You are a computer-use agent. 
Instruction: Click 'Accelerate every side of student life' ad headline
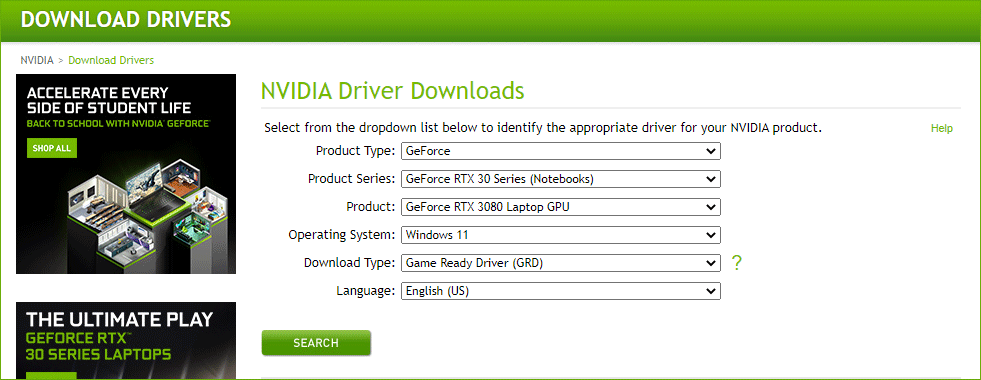[109, 100]
